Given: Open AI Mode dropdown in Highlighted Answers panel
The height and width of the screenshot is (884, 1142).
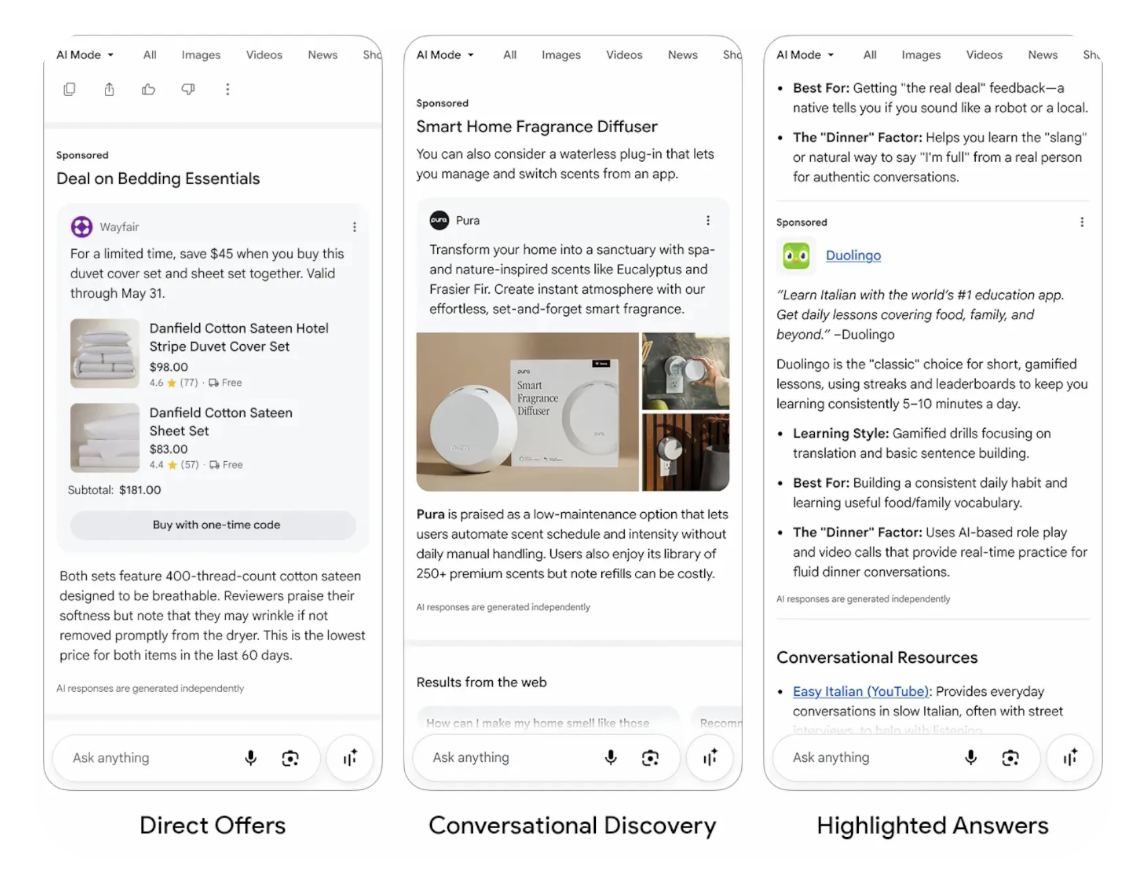Looking at the screenshot, I should coord(805,55).
